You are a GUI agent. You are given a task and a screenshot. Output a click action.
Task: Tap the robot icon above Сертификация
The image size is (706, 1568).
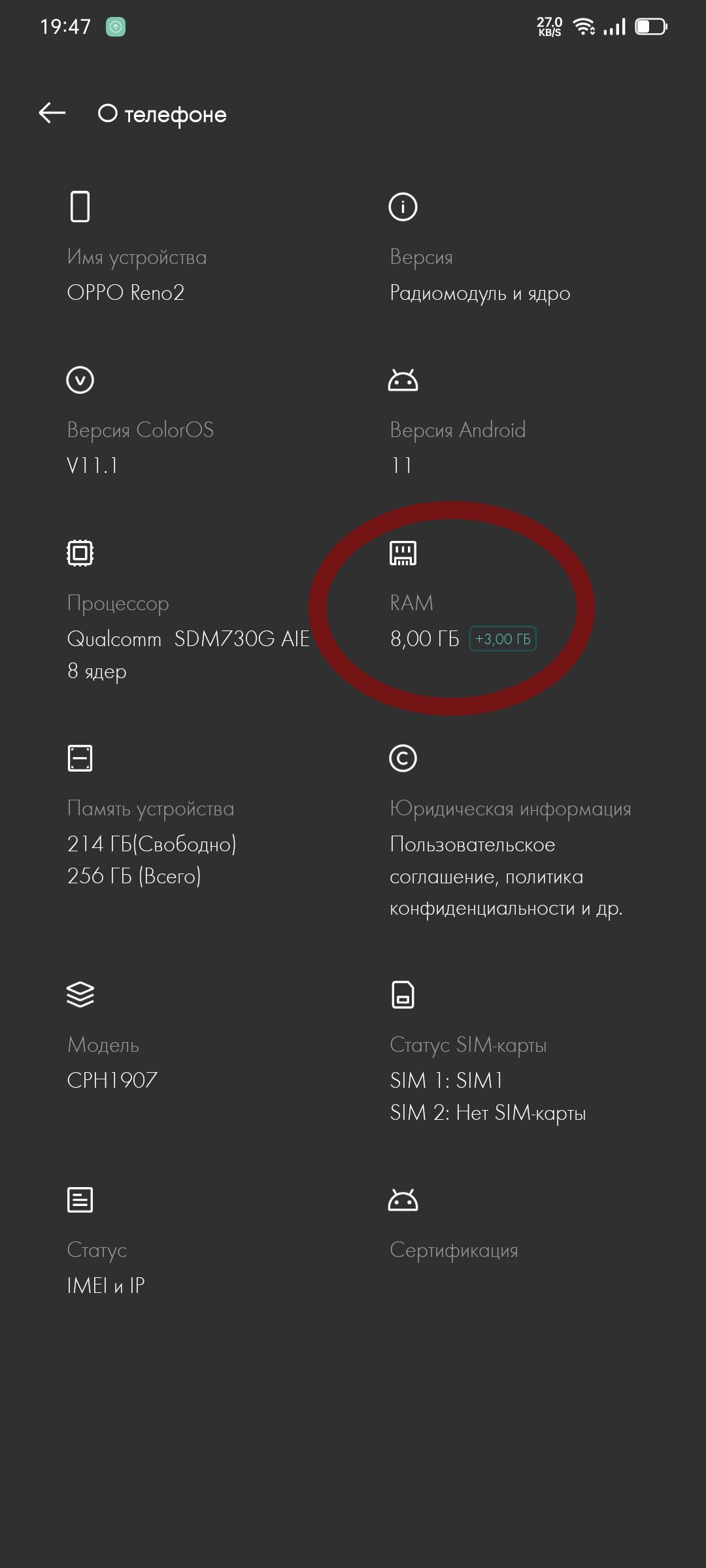[x=403, y=1200]
